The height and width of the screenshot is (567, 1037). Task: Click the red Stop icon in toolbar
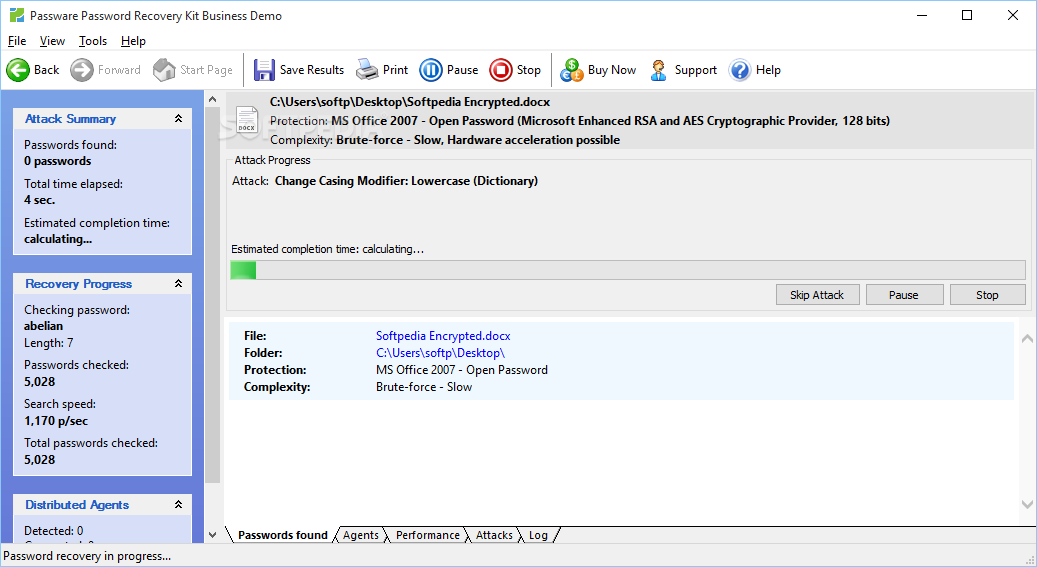(x=501, y=69)
